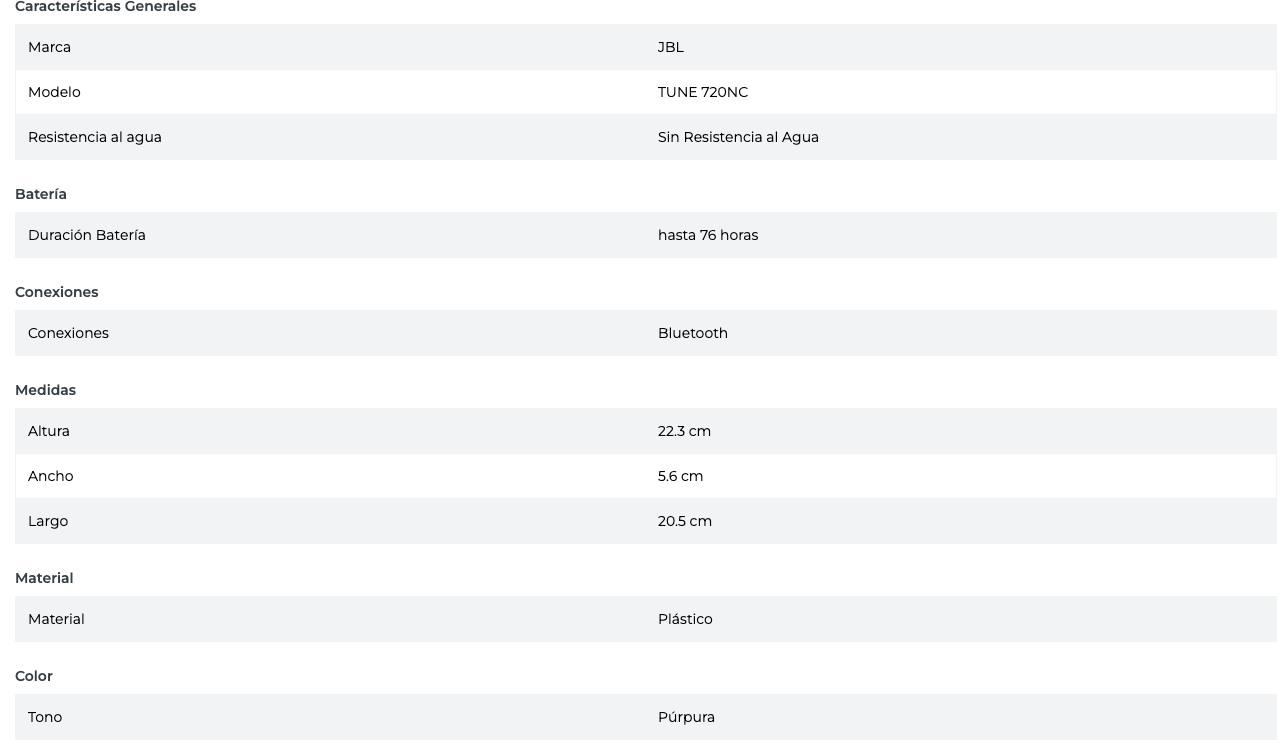Click the Medidas section heading
Screen dimensions: 1287x746
click(45, 390)
